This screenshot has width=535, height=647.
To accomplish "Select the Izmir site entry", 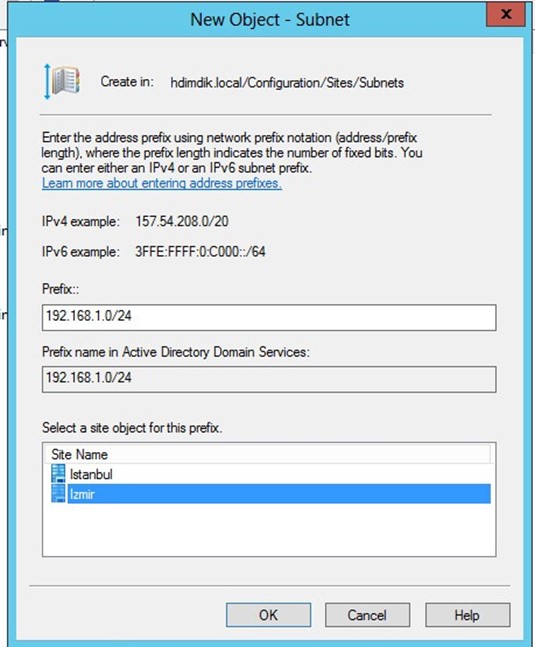I will coord(271,494).
